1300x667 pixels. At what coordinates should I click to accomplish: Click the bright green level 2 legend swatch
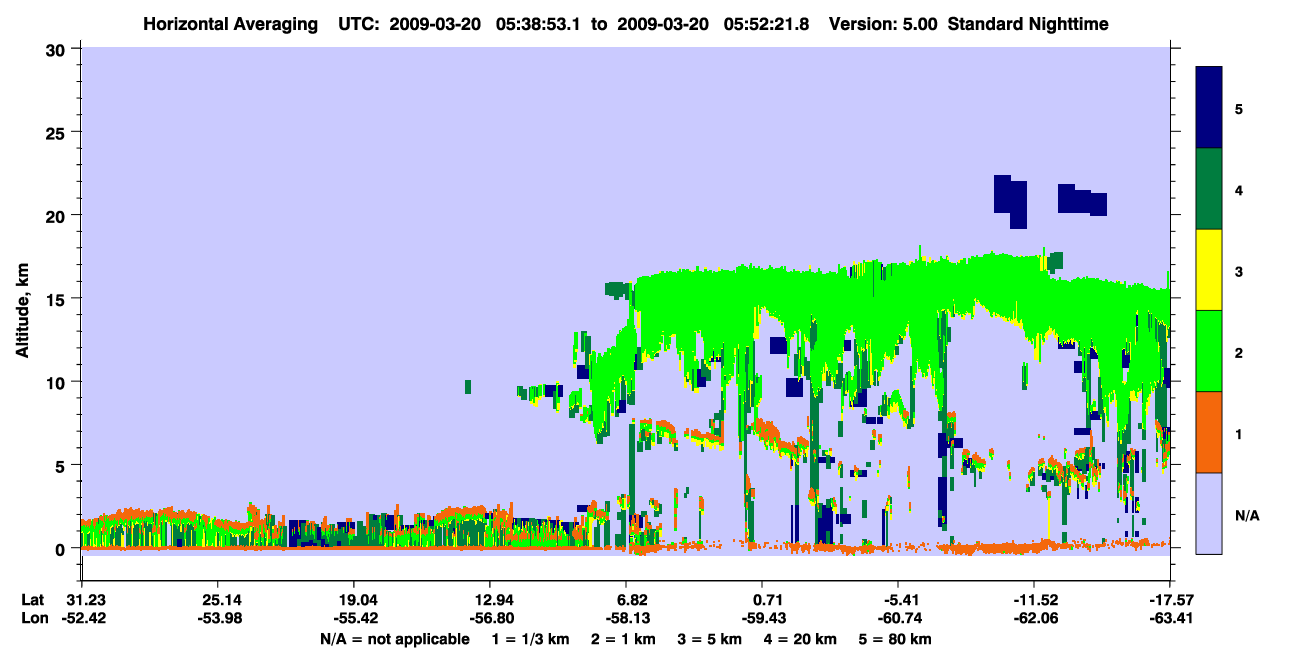point(1209,351)
